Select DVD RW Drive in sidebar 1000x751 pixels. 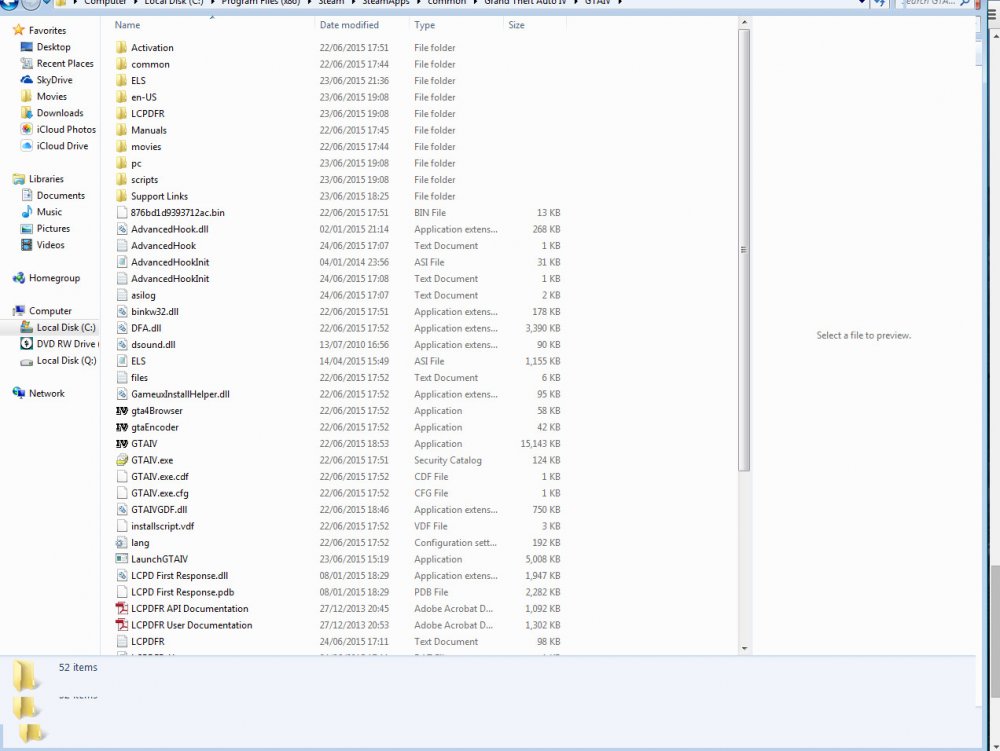point(66,344)
